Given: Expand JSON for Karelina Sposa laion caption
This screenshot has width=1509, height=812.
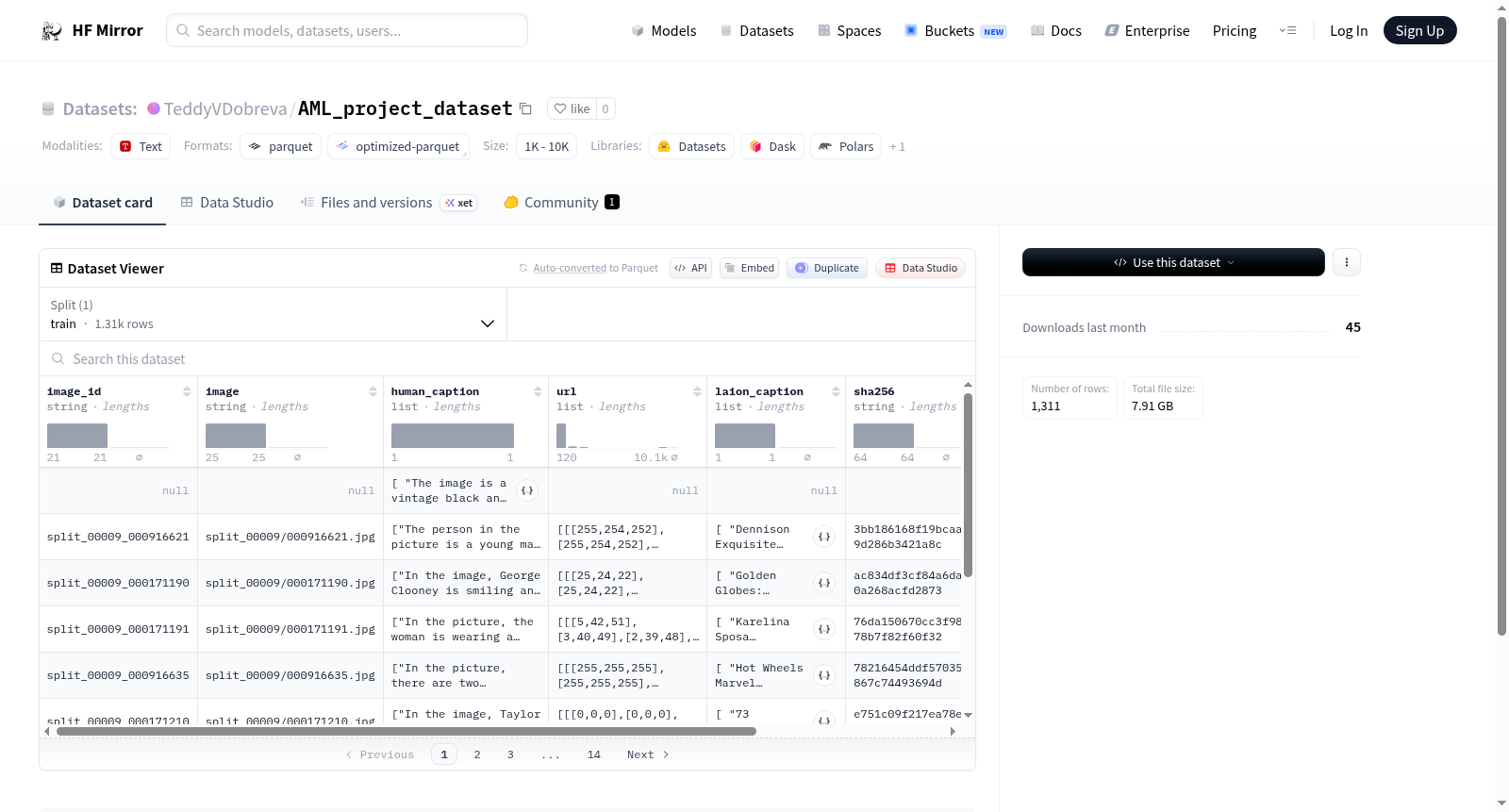Looking at the screenshot, I should [x=824, y=629].
